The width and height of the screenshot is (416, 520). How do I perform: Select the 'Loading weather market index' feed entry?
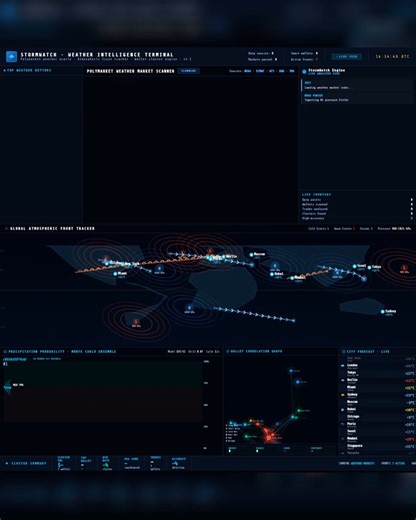click(357, 85)
